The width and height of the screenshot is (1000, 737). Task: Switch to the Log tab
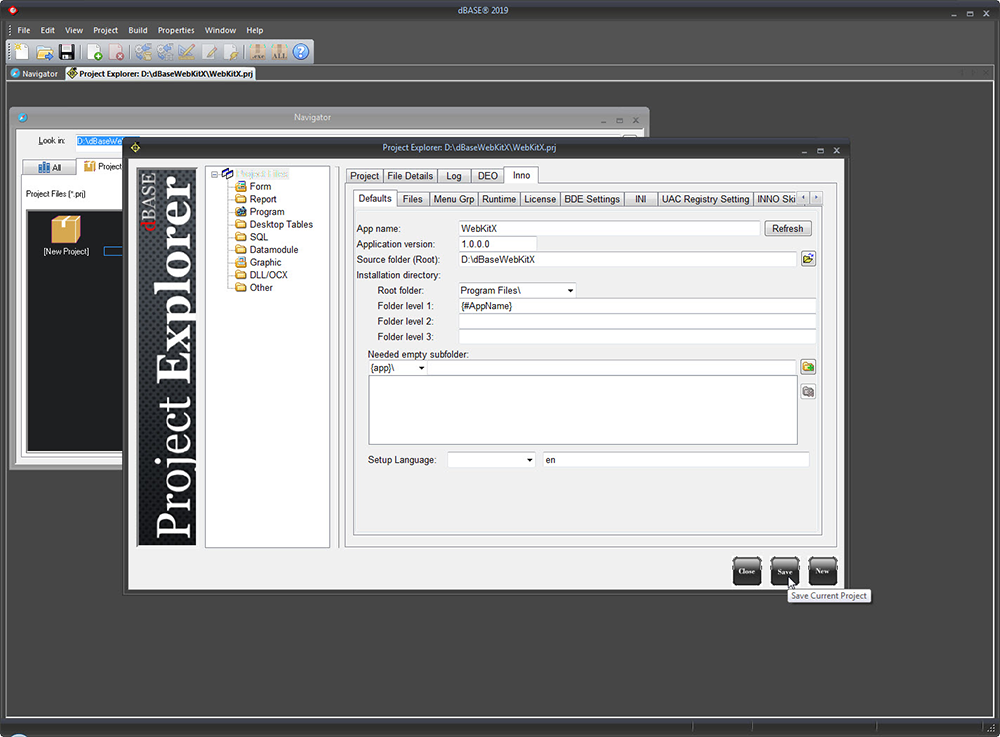point(453,176)
